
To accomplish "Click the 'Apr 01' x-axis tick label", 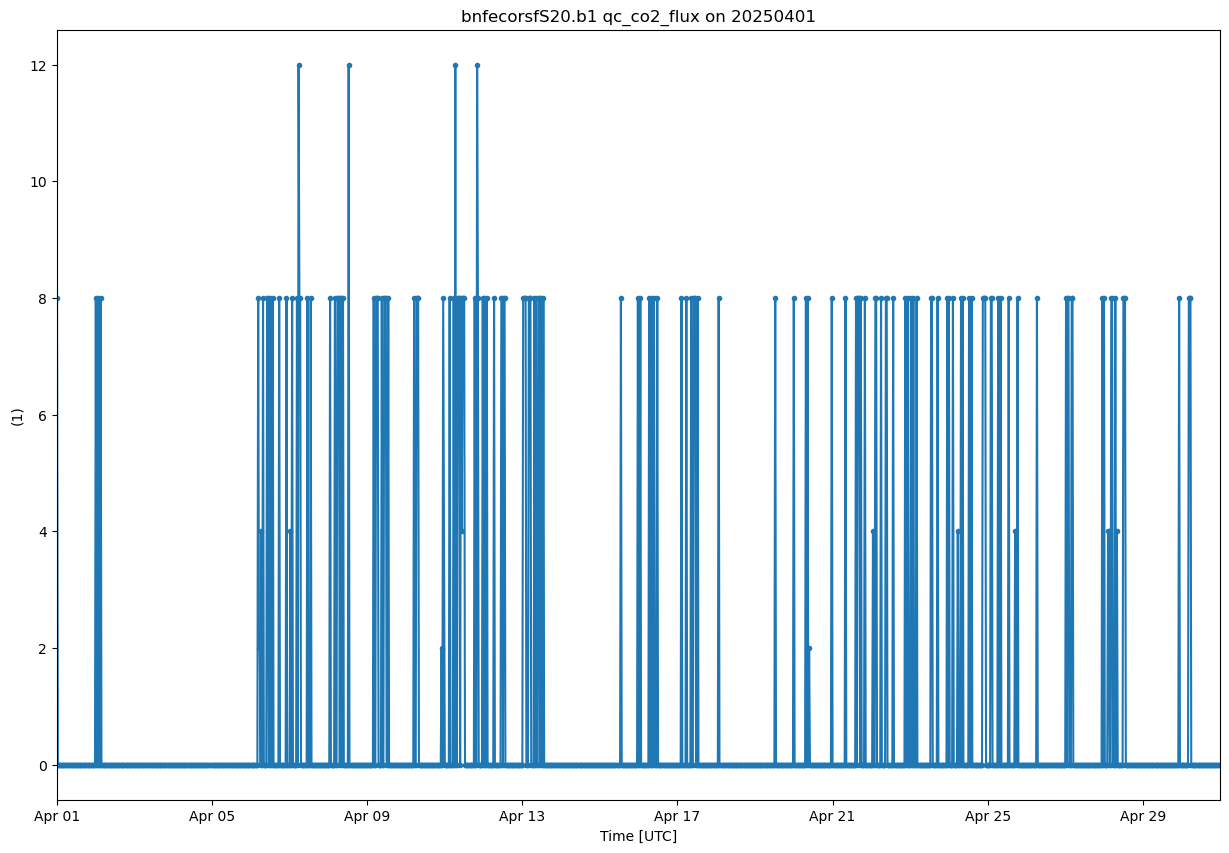I will (x=57, y=816).
